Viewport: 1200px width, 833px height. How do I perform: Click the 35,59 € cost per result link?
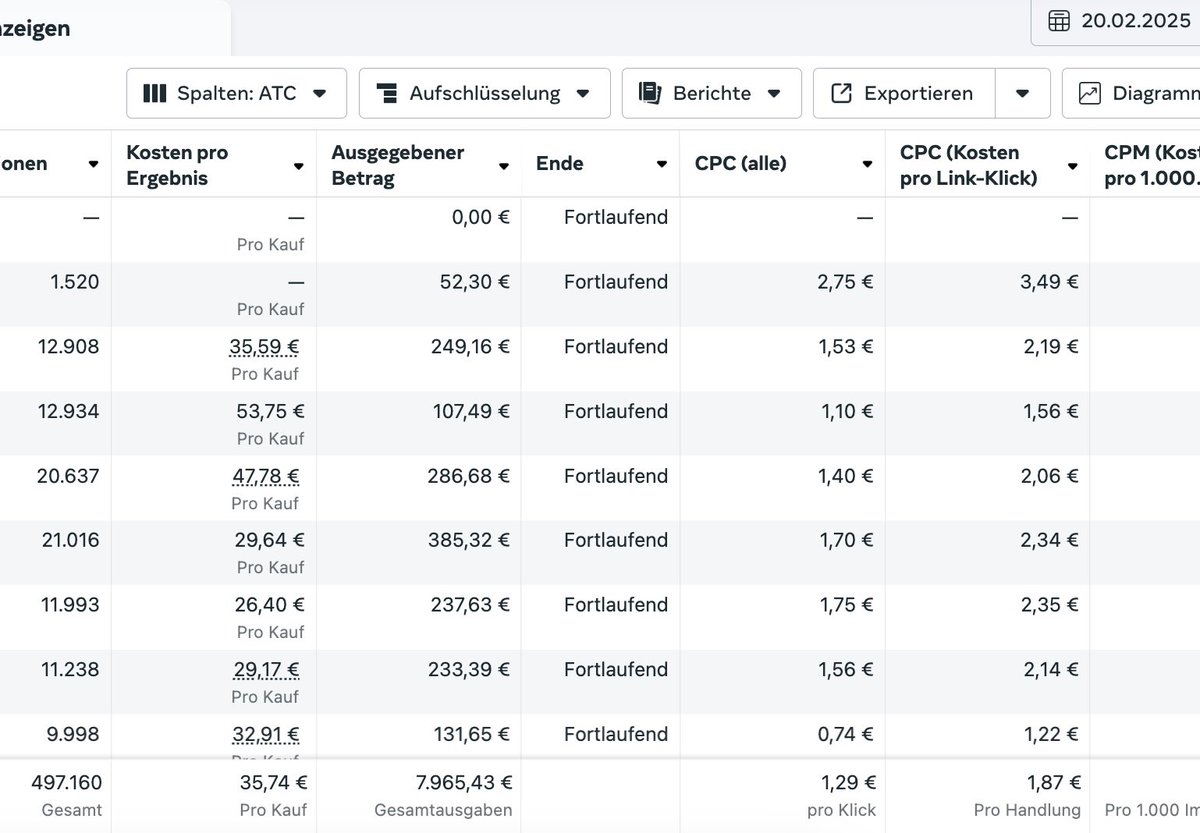(x=265, y=346)
